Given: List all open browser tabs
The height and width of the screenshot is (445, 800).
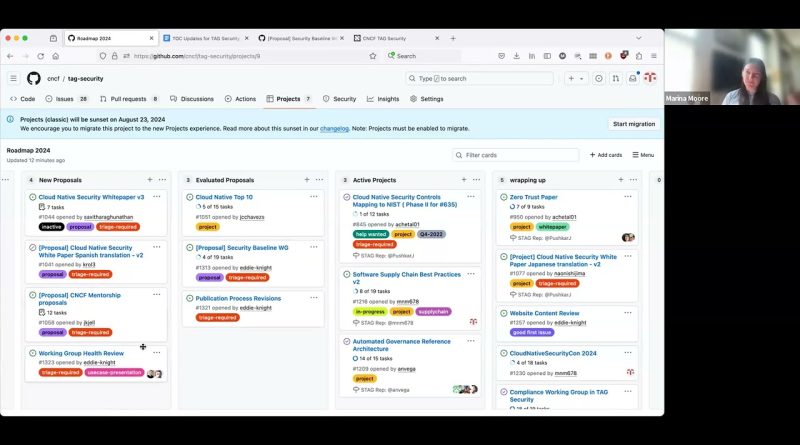Looking at the screenshot, I should point(638,38).
